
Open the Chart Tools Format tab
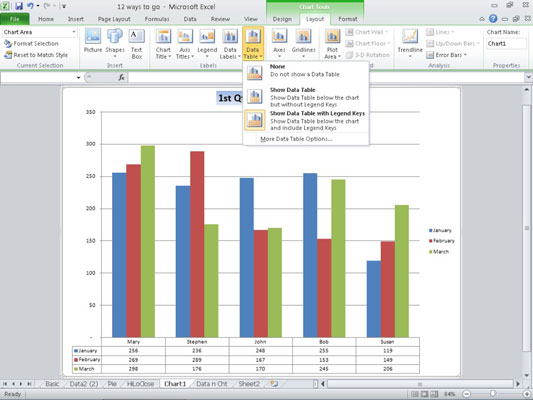(x=348, y=19)
